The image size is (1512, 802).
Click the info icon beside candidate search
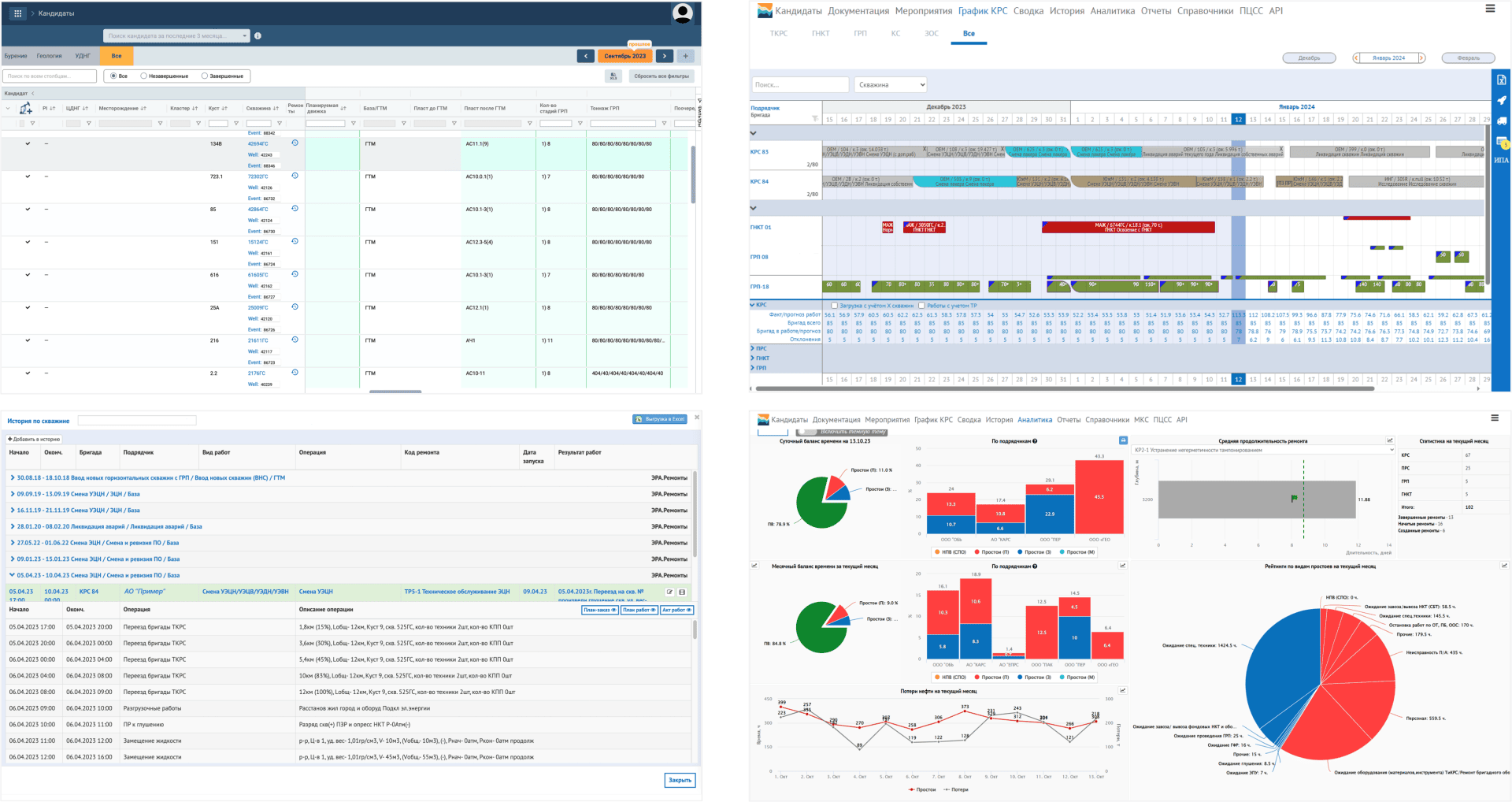(x=258, y=36)
